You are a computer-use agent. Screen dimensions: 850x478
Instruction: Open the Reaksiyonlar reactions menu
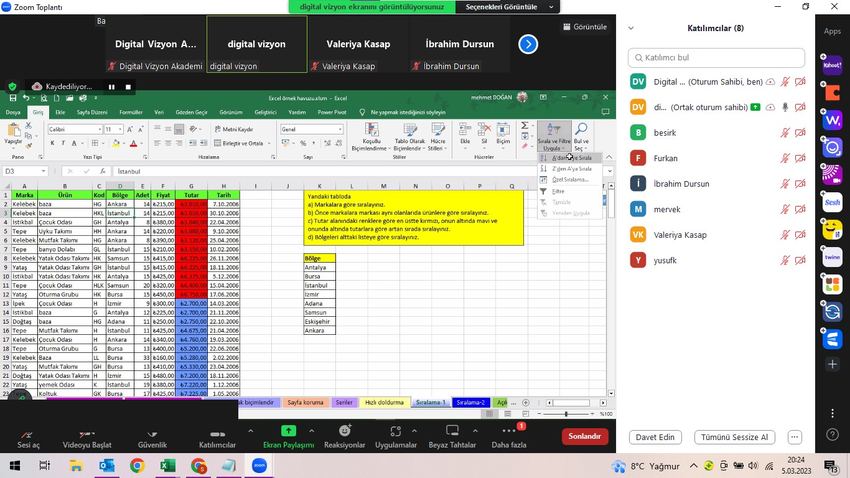point(344,438)
